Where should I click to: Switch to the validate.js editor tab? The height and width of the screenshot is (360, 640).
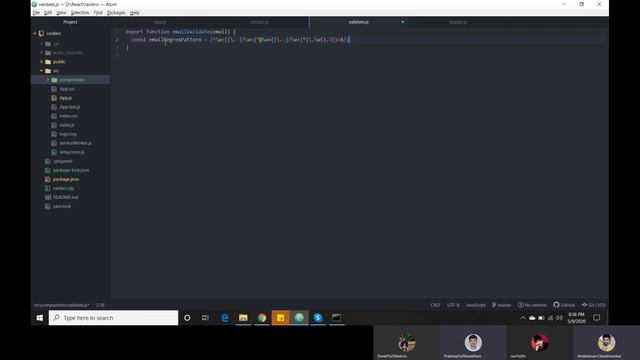359,22
